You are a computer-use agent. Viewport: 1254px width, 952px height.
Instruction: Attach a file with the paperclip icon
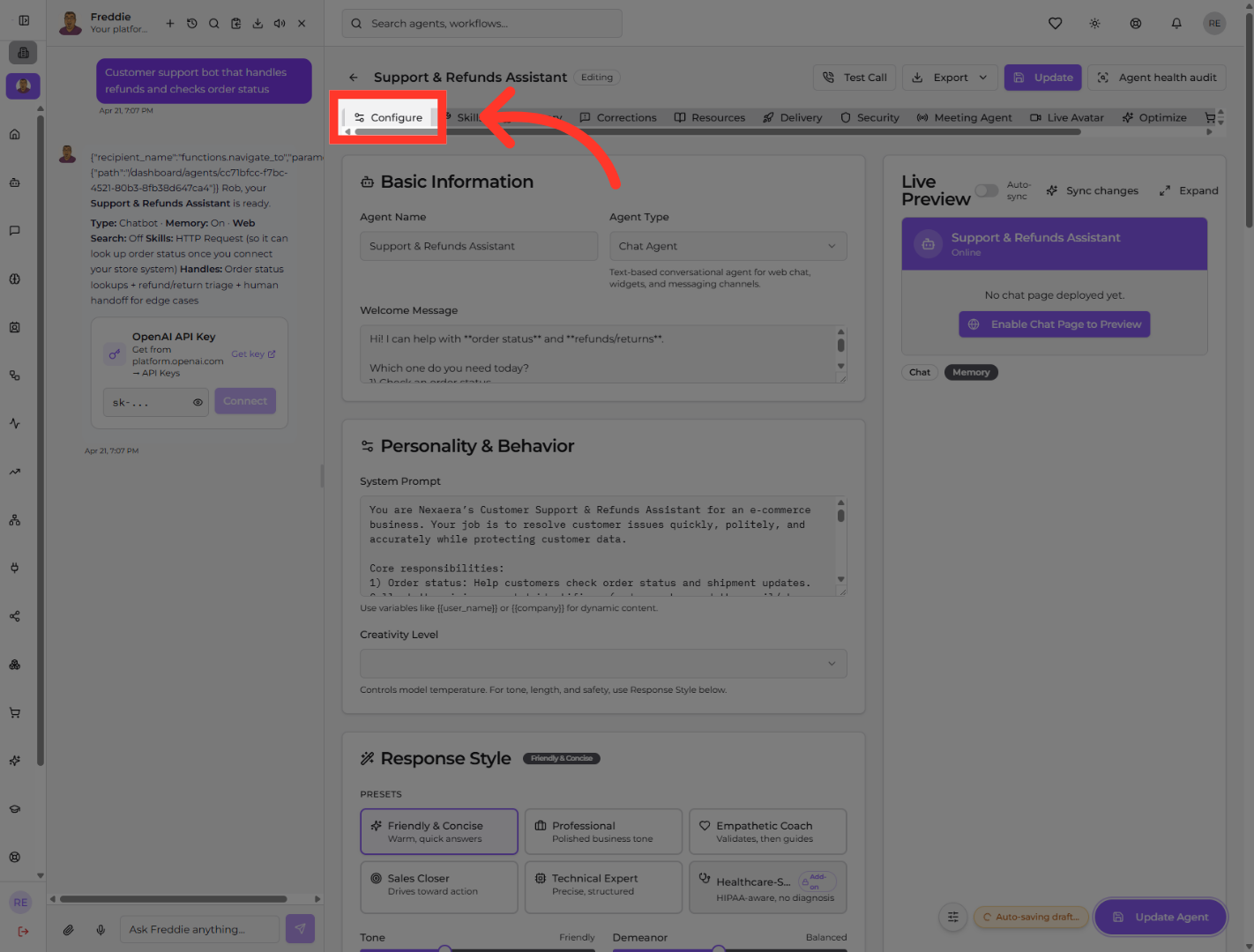pyautogui.click(x=68, y=929)
